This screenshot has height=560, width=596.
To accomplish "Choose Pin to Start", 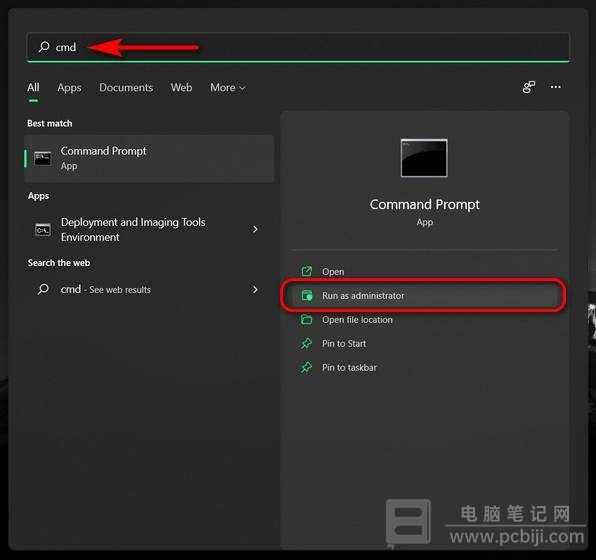I will click(x=425, y=343).
